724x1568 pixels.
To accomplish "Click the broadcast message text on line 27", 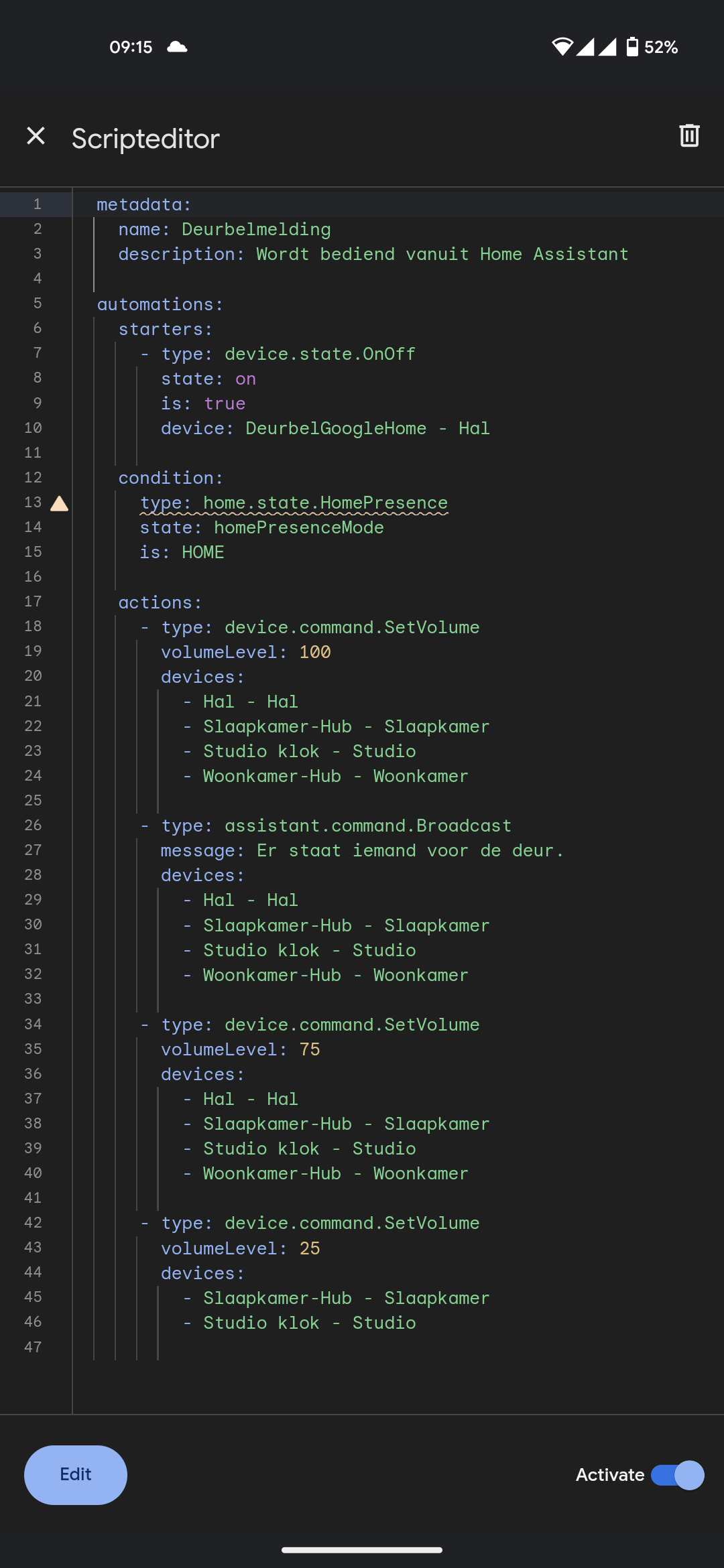I will (410, 850).
